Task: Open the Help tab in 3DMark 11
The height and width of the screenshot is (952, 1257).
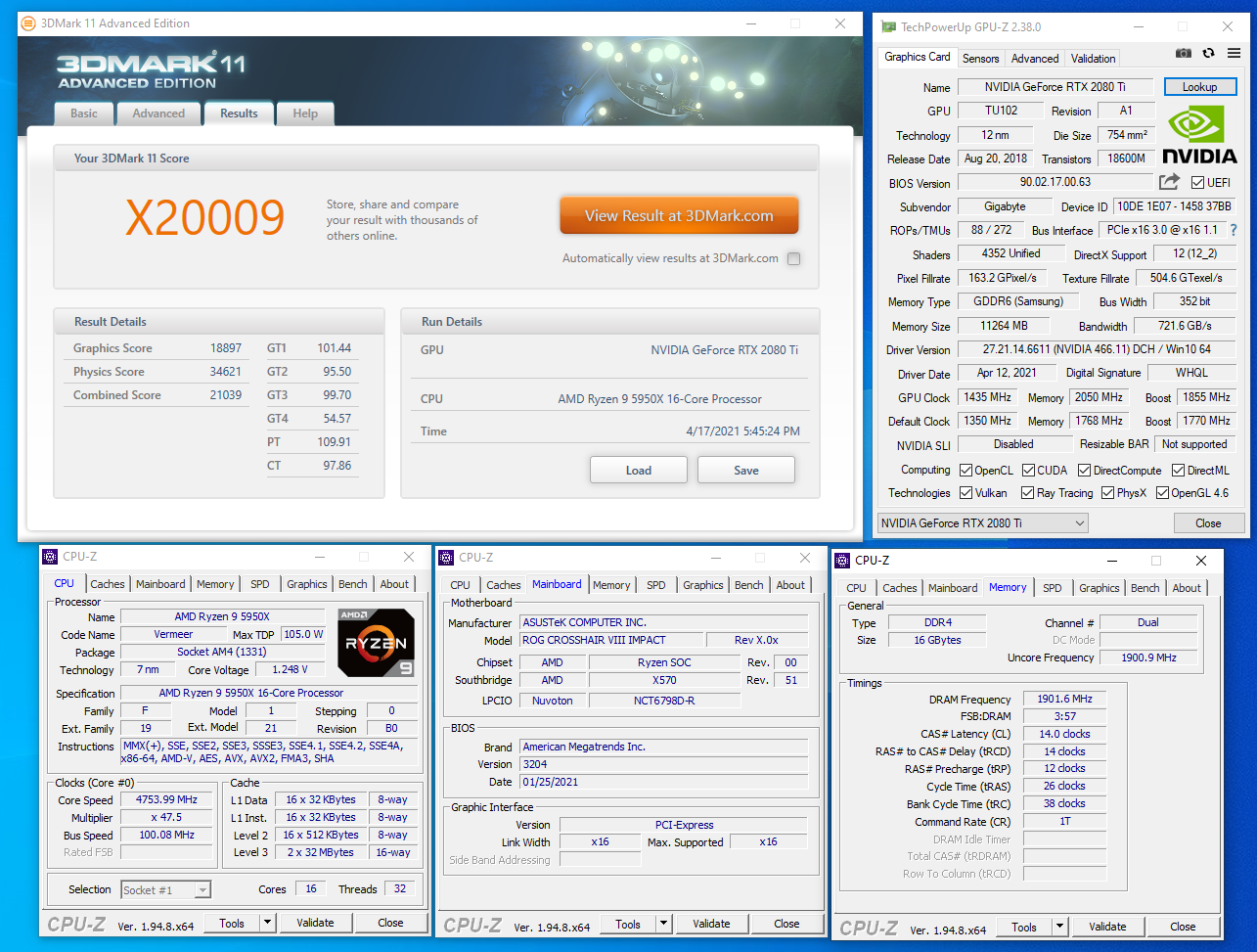Action: (x=305, y=113)
